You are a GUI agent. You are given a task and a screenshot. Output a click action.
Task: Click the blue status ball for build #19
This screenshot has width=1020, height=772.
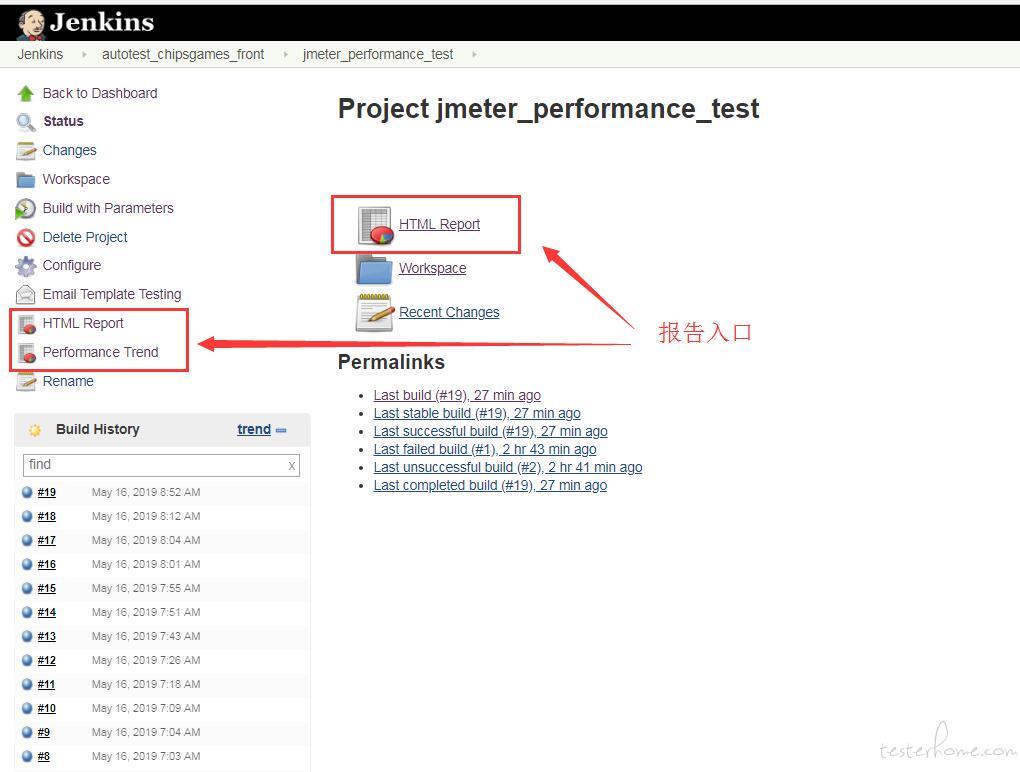pyautogui.click(x=27, y=492)
